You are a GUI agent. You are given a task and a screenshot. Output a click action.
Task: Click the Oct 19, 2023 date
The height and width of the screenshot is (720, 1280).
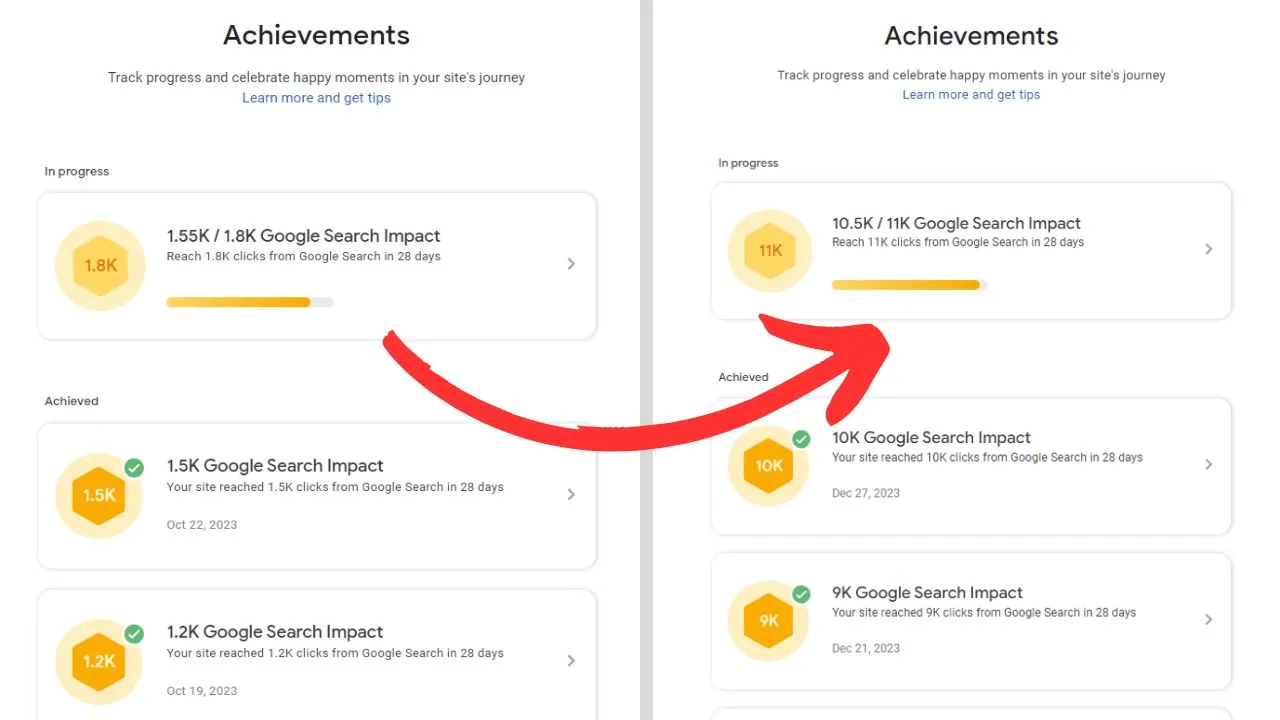pyautogui.click(x=202, y=691)
